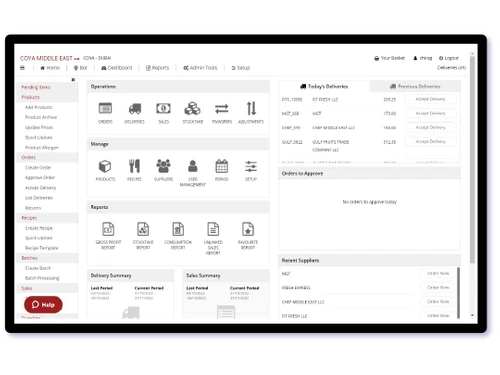Select Create Order in the sidebar
500x375 pixels.
click(38, 168)
